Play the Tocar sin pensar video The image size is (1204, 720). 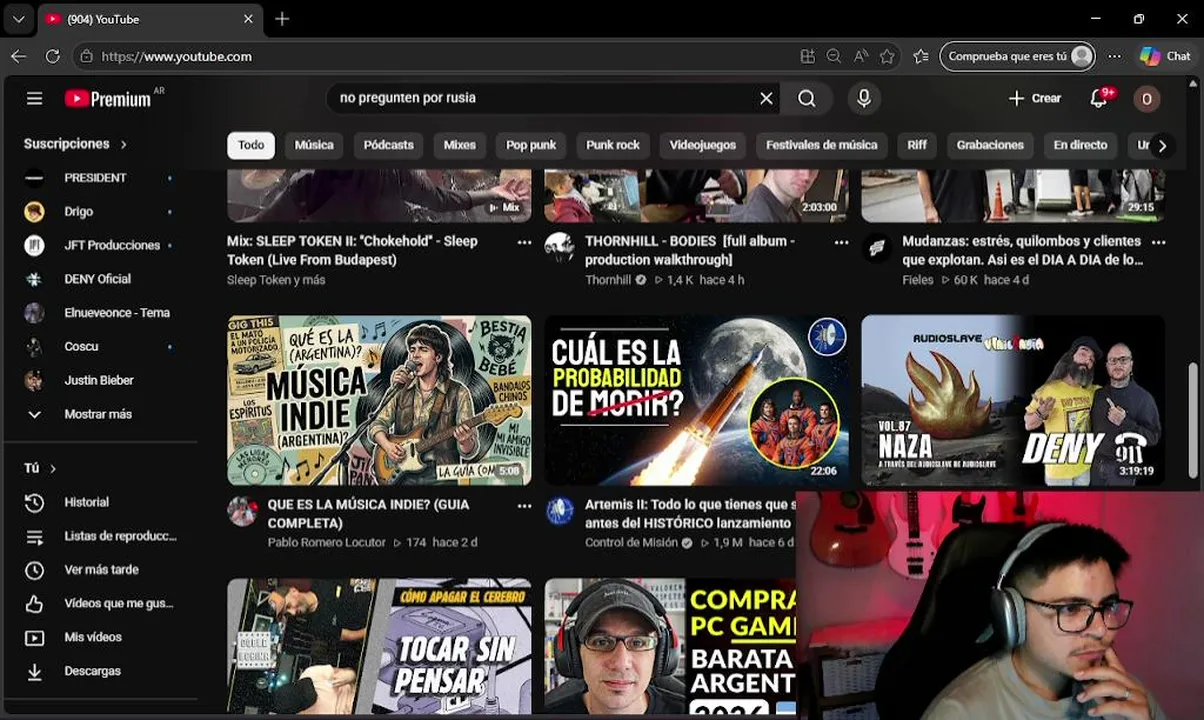pyautogui.click(x=379, y=647)
